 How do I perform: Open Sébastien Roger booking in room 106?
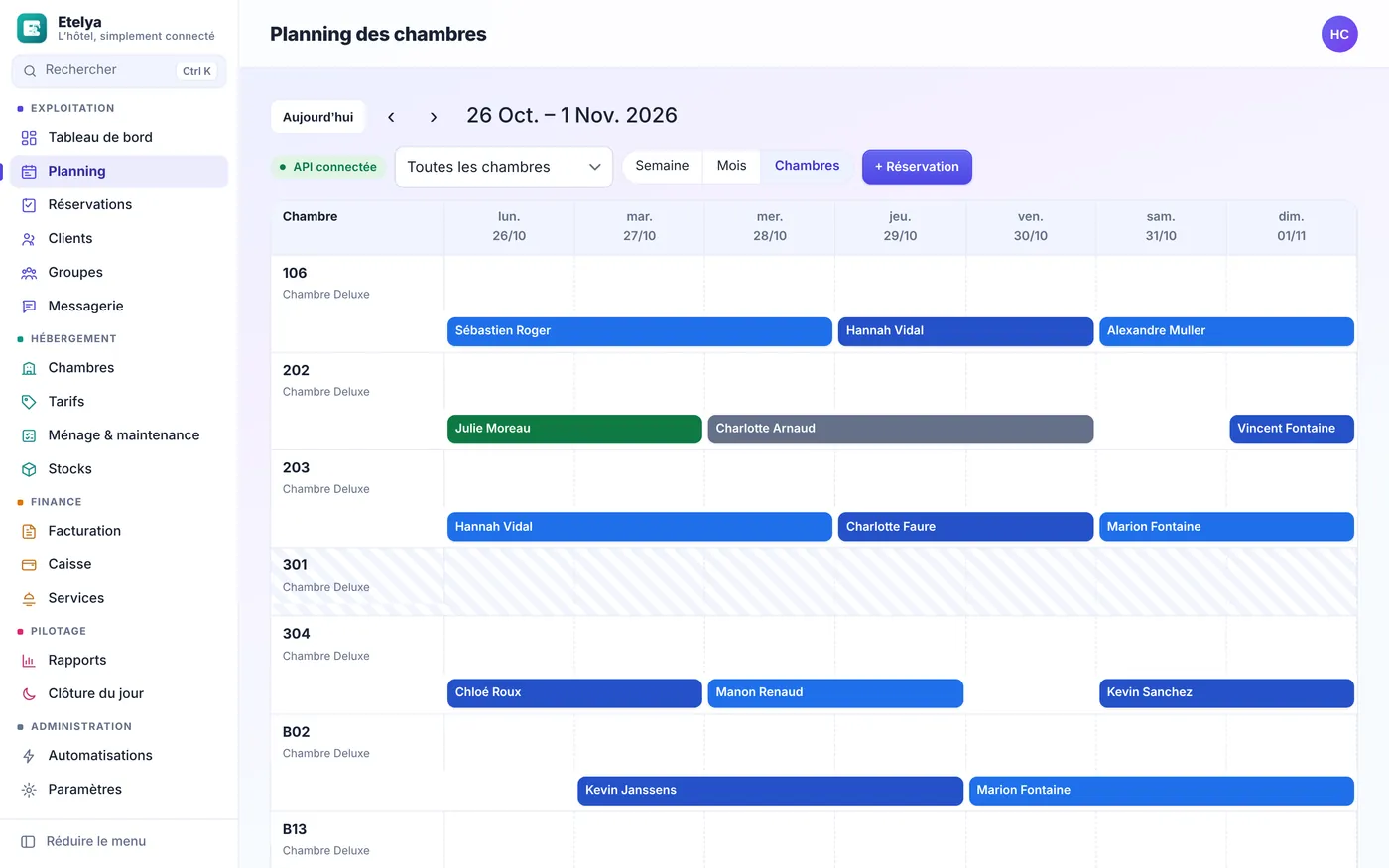click(x=640, y=331)
